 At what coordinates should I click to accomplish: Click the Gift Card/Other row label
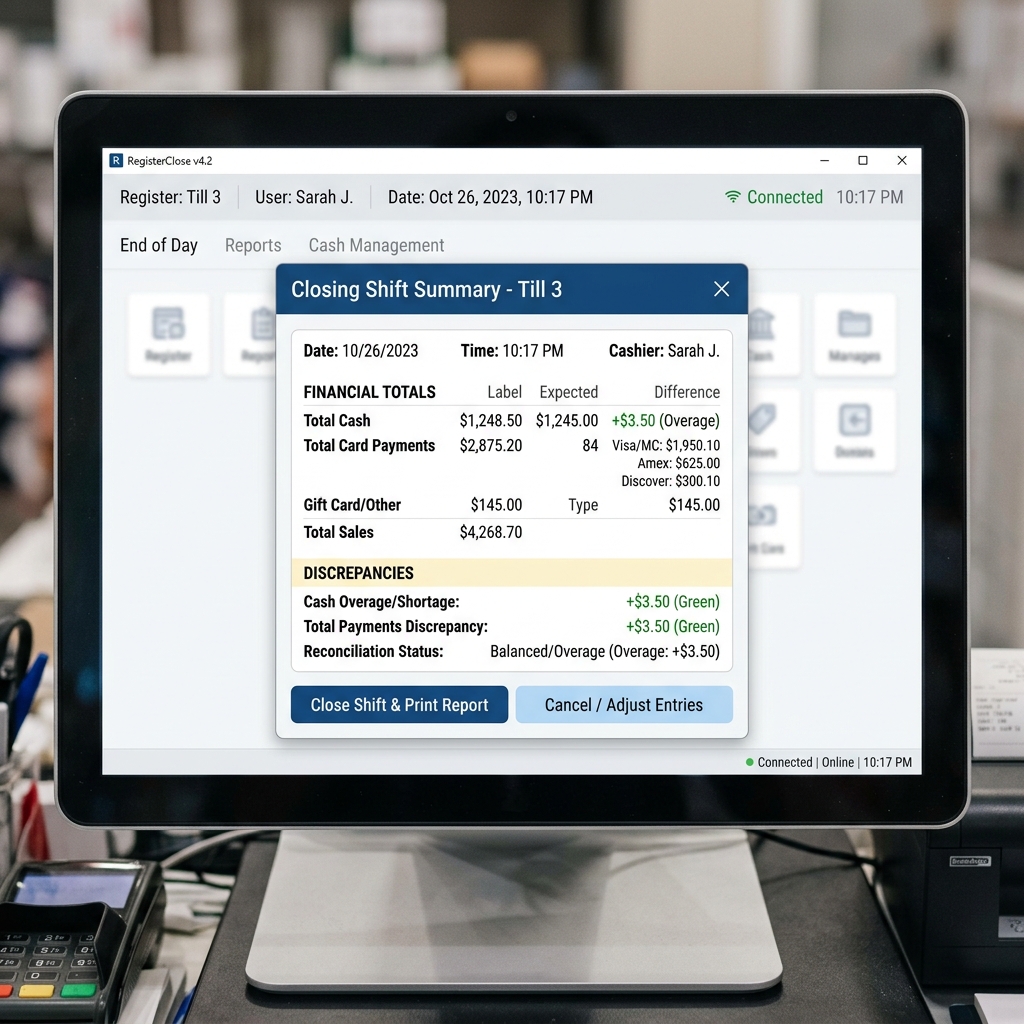(352, 505)
